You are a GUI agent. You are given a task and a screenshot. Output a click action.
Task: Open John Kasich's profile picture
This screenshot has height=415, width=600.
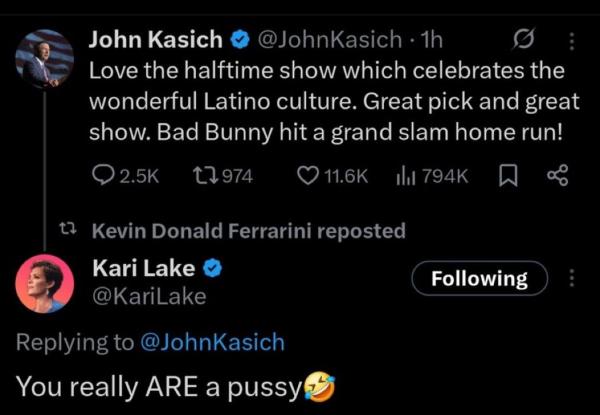click(45, 60)
